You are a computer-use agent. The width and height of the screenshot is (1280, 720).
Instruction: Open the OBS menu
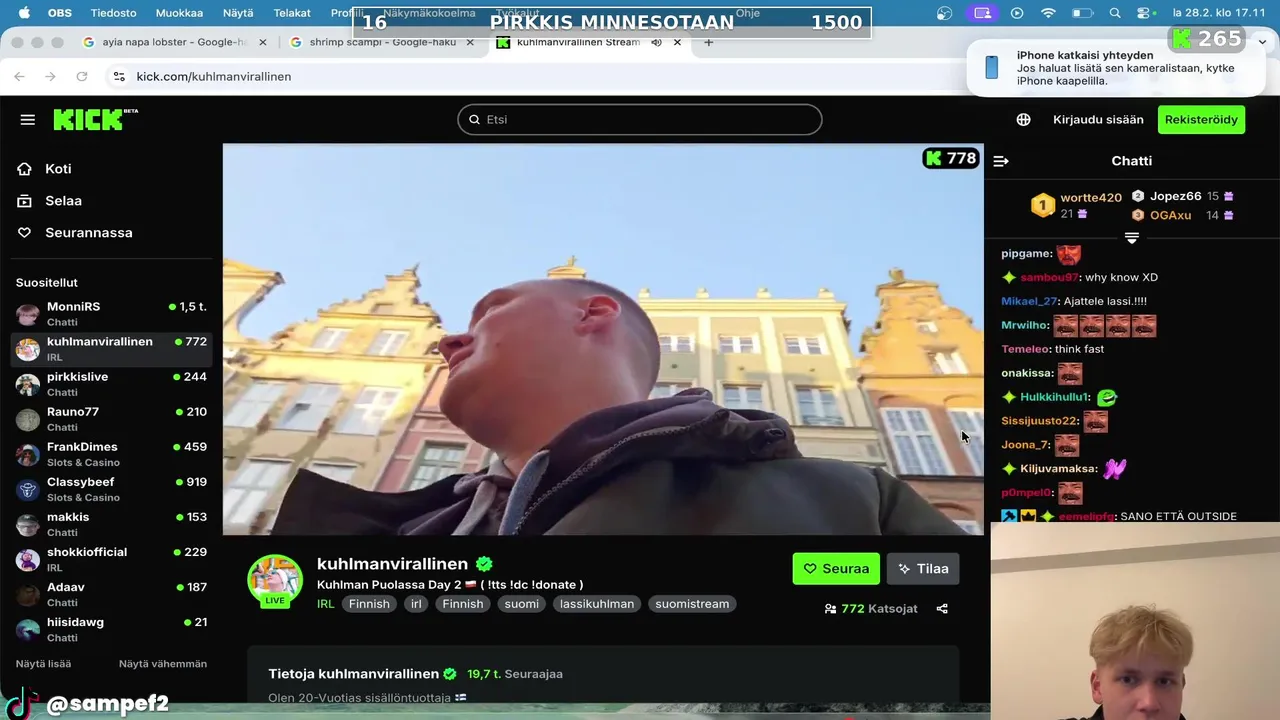(60, 13)
